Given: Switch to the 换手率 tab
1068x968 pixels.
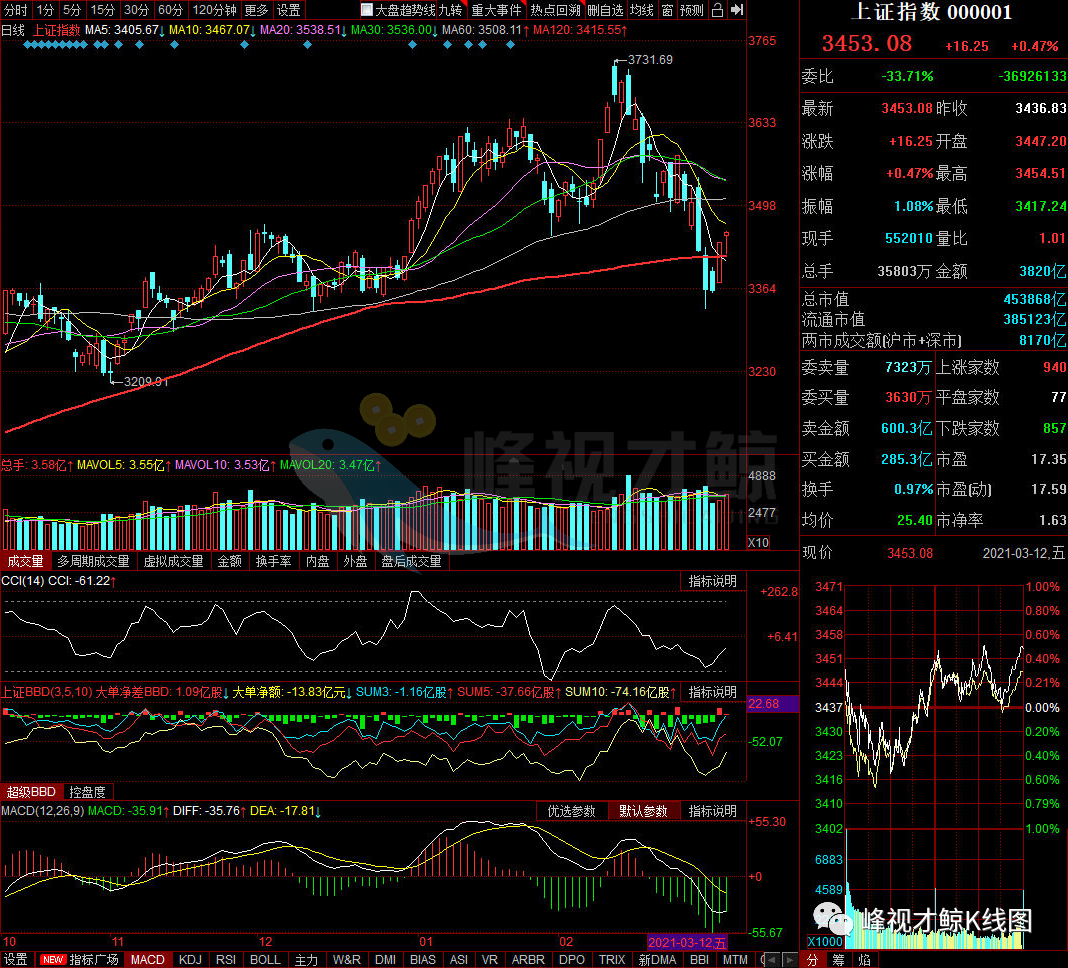Looking at the screenshot, I should click(274, 561).
